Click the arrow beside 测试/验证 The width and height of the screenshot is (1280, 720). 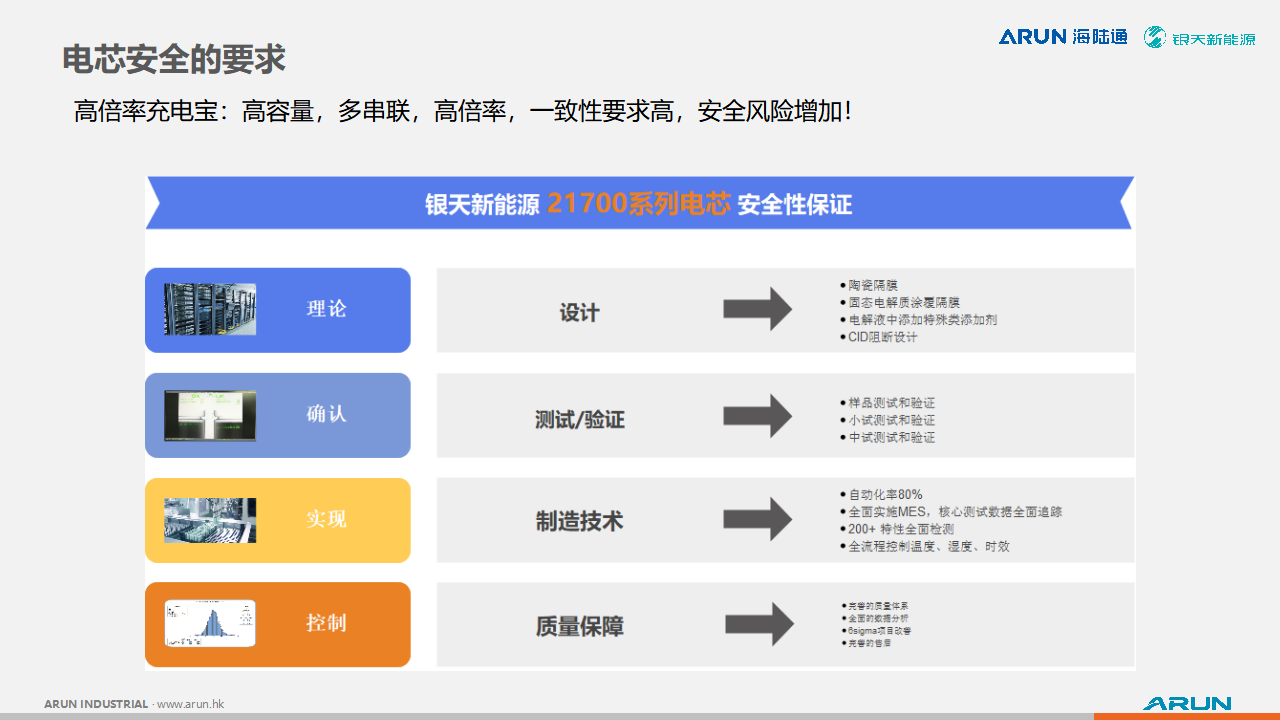tap(758, 415)
